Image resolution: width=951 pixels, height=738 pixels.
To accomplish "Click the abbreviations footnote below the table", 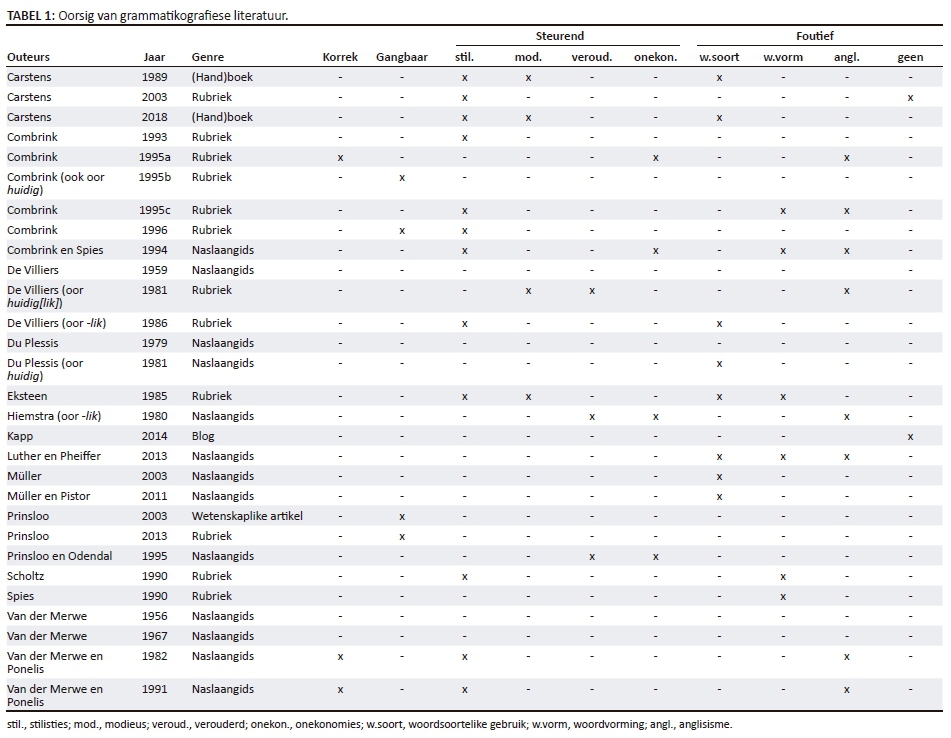I will click(368, 724).
